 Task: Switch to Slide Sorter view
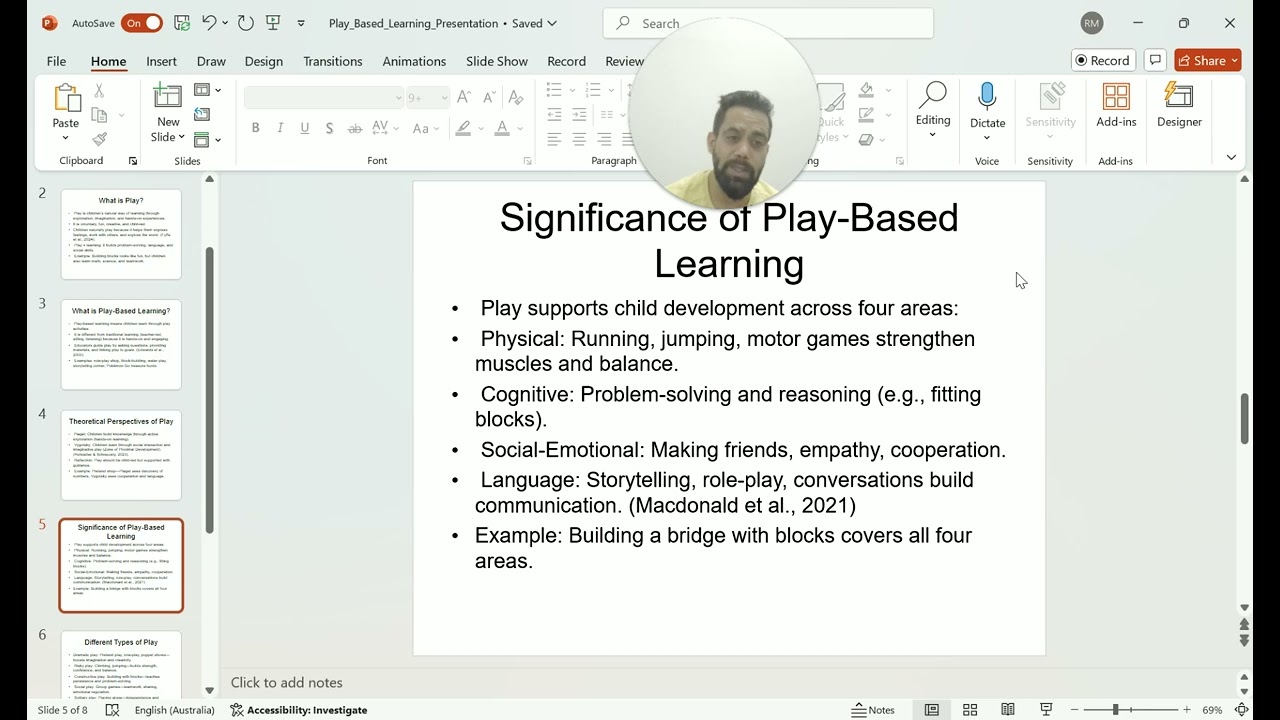(x=970, y=710)
